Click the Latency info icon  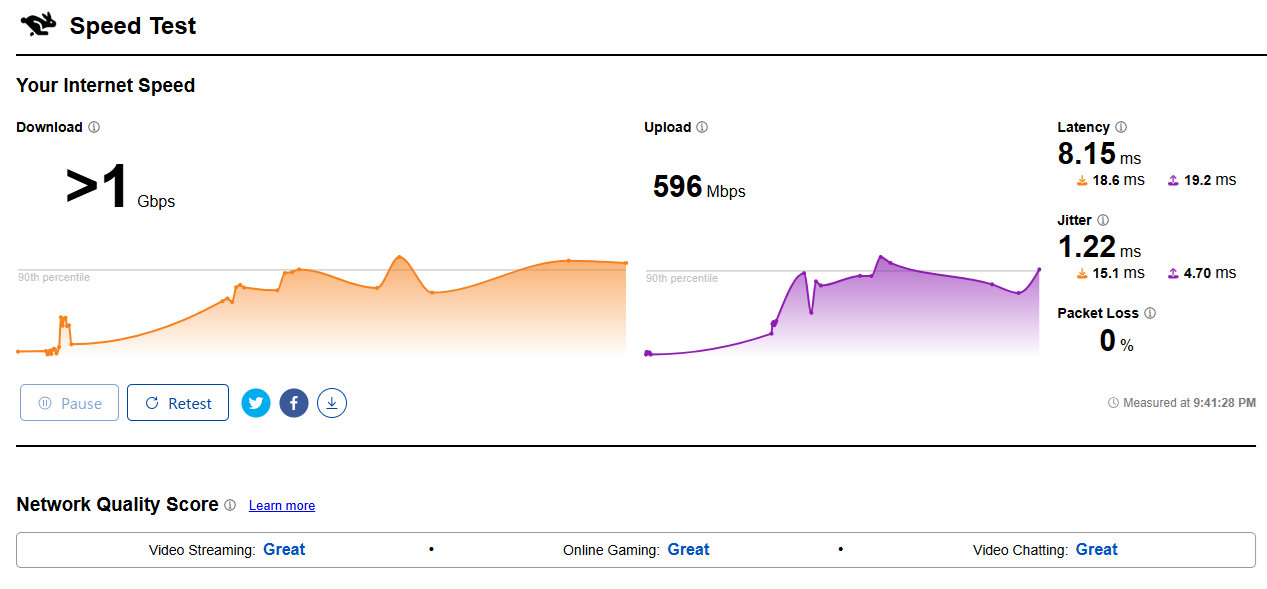click(1121, 127)
